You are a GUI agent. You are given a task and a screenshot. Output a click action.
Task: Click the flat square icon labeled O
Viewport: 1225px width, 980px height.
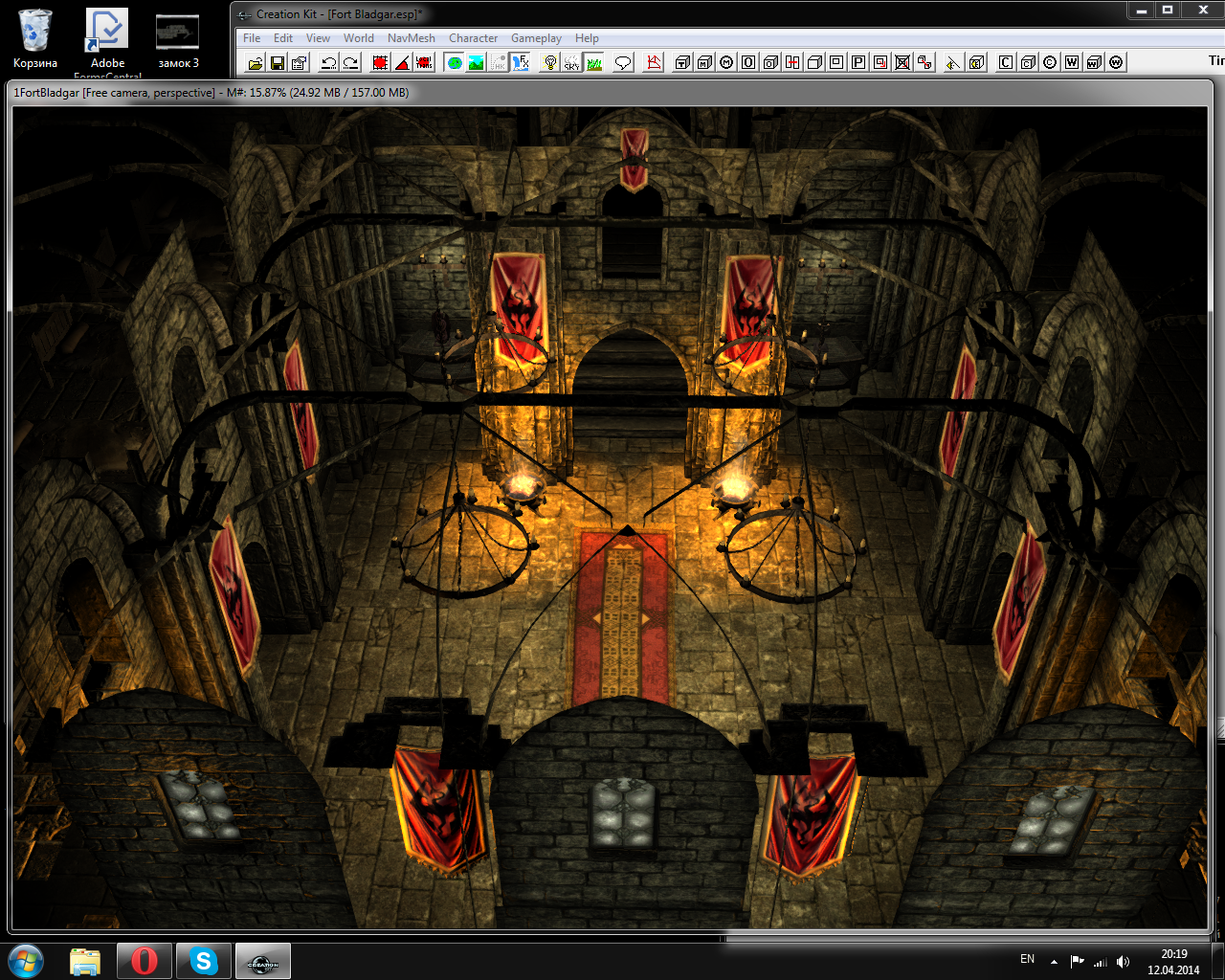(x=748, y=62)
